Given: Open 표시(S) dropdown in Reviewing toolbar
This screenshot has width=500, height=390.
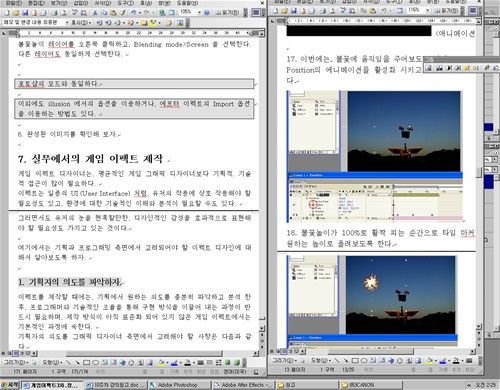Looking at the screenshot, I should (x=81, y=23).
